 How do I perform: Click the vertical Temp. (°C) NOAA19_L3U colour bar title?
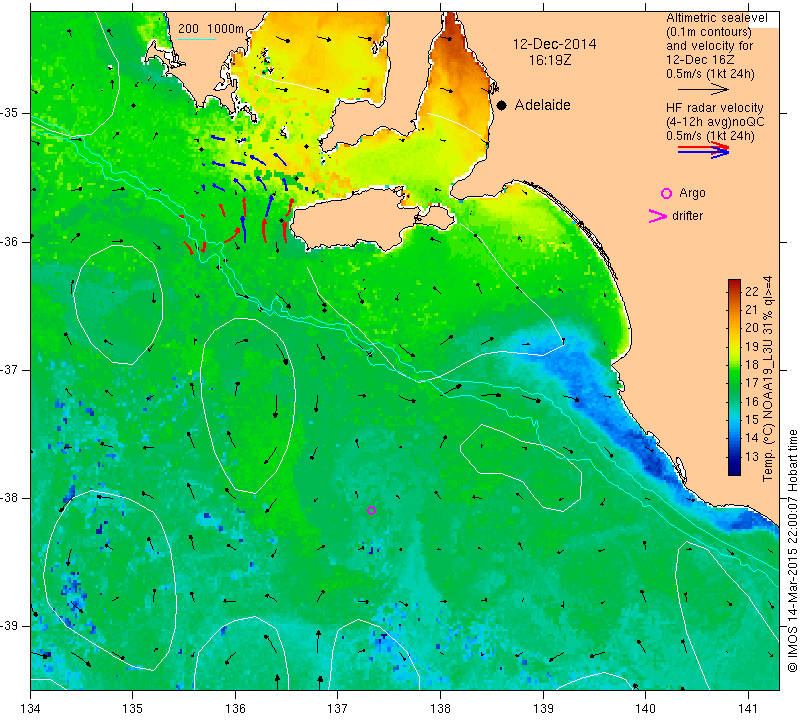click(768, 379)
